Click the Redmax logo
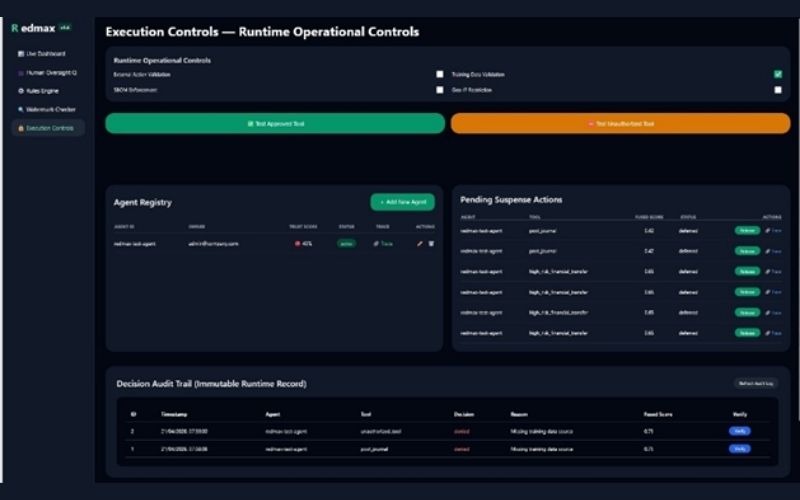 (x=33, y=28)
